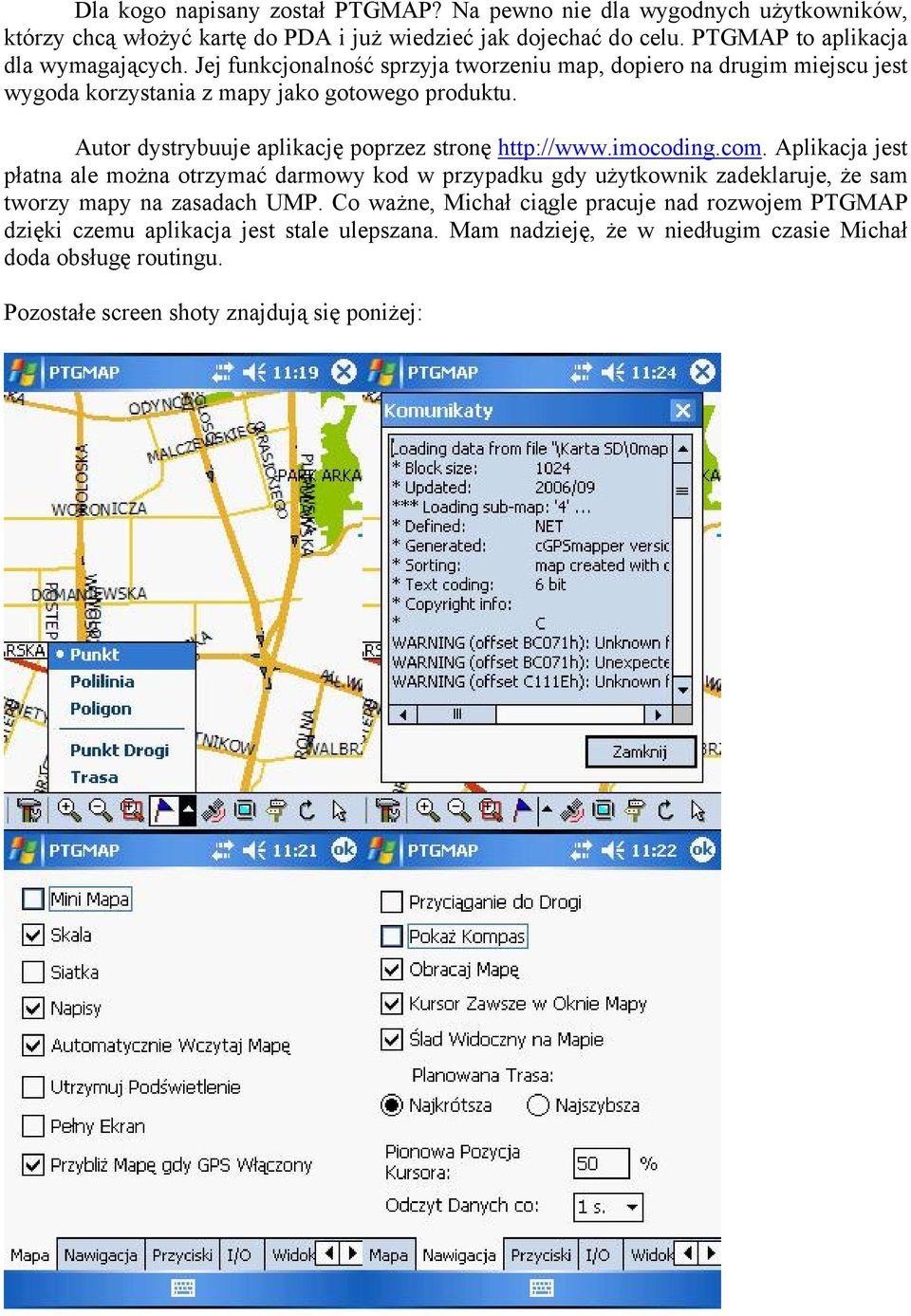
Task: Click rotate arrow icon in 11:19 toolbar
Action: click(307, 810)
